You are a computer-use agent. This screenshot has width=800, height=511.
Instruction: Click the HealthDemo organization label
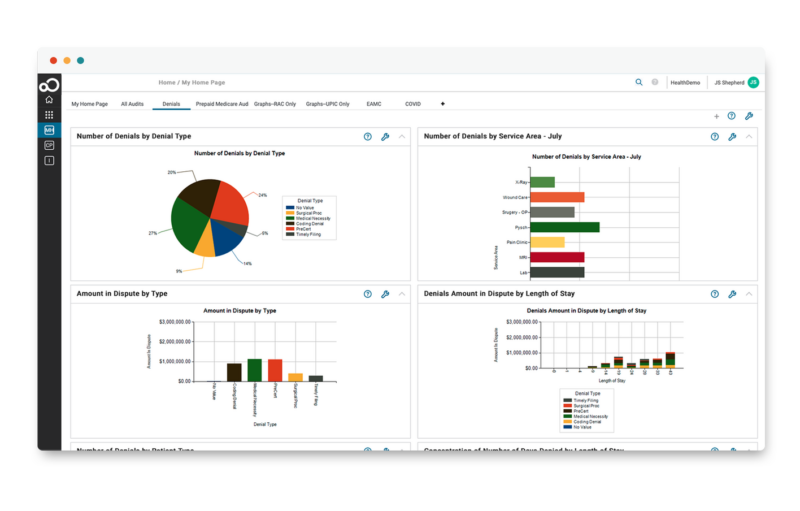[685, 82]
